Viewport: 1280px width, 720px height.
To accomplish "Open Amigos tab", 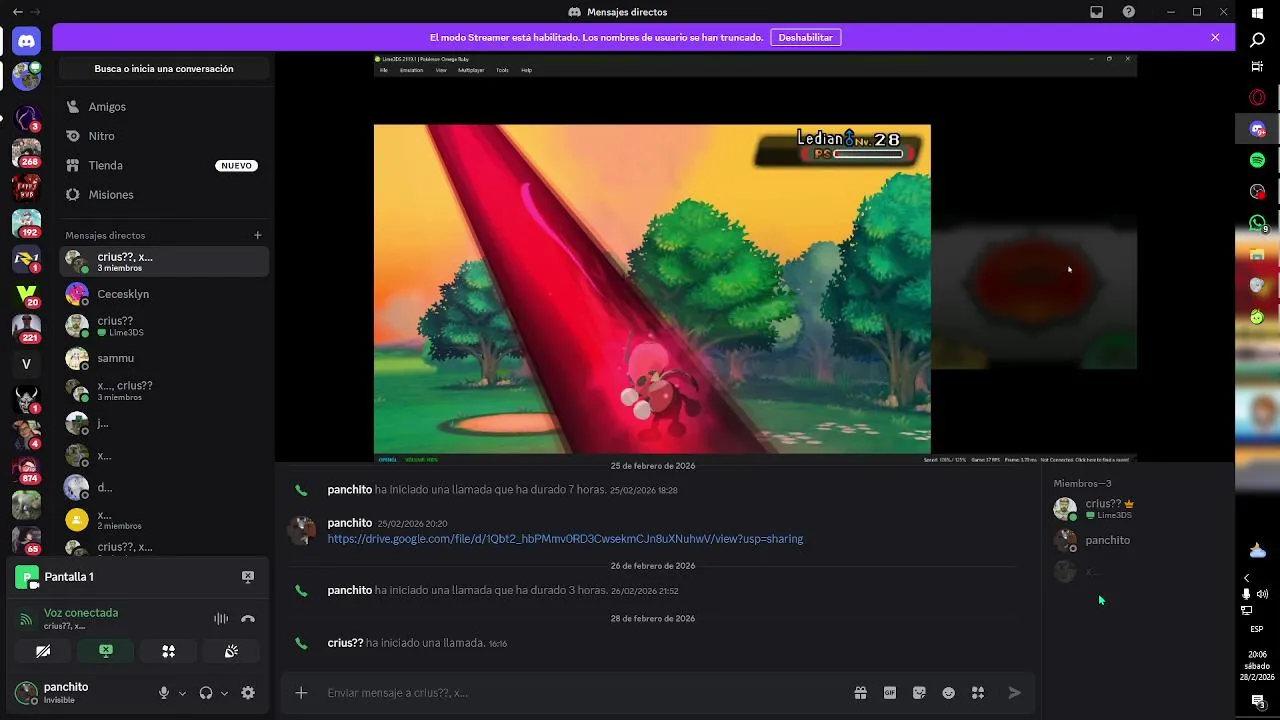I will 164,107.
